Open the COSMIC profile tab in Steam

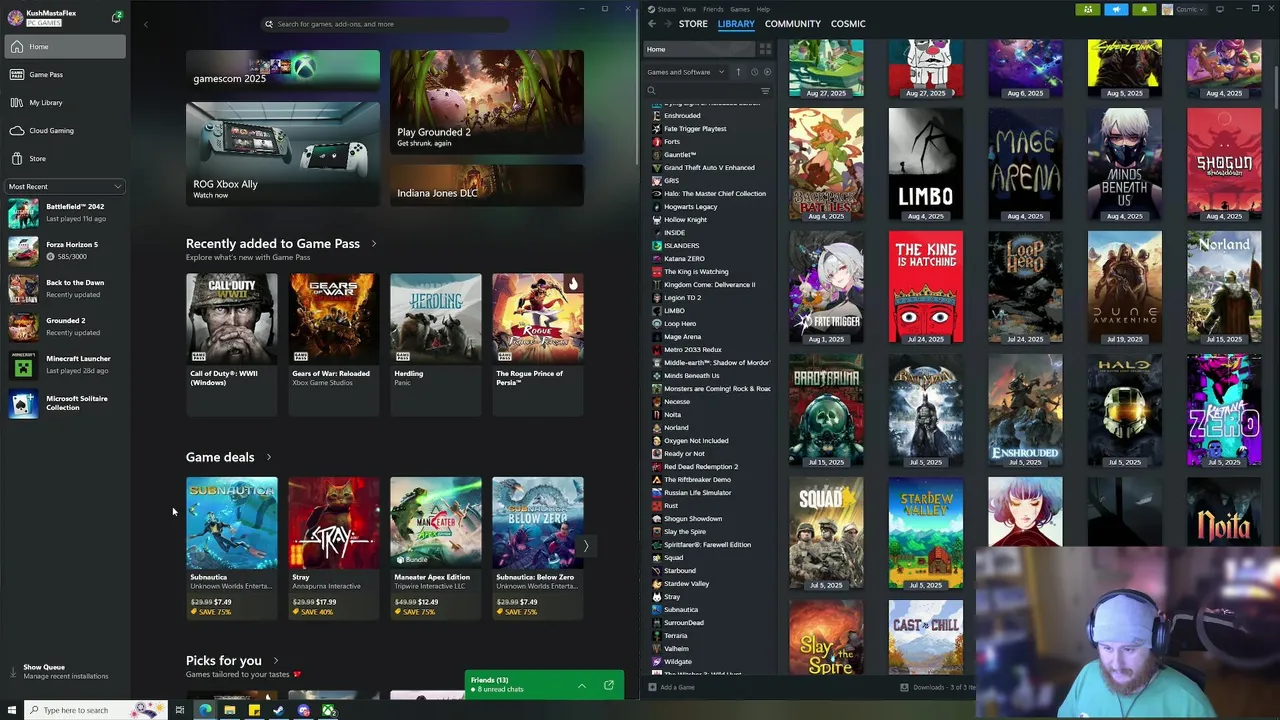[x=848, y=24]
